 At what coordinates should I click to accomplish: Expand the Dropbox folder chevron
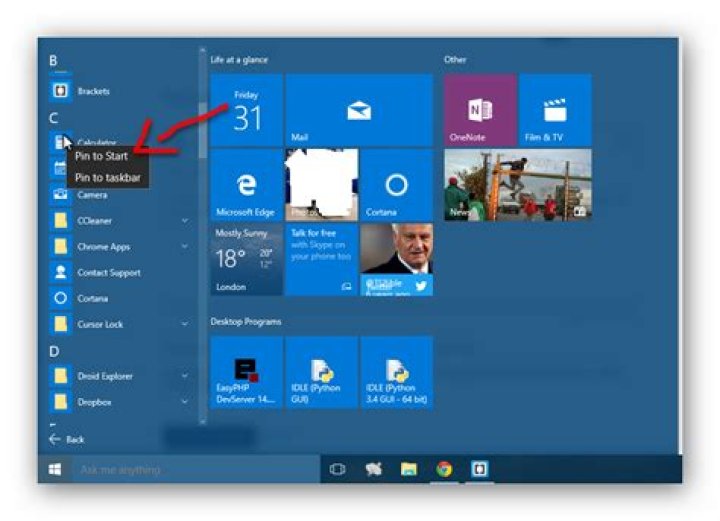[x=185, y=402]
